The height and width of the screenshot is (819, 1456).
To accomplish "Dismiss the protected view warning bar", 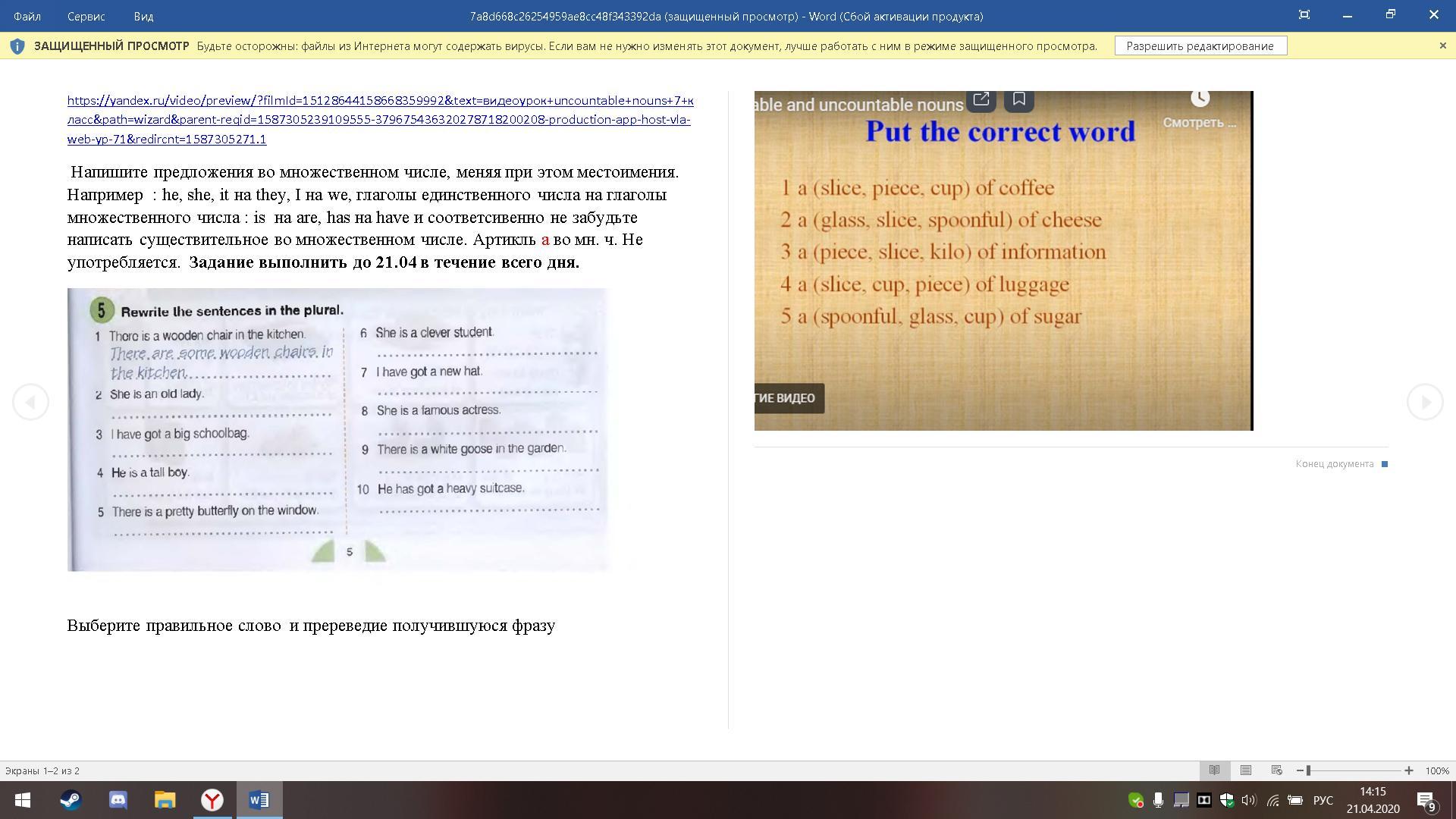I will [x=1442, y=45].
